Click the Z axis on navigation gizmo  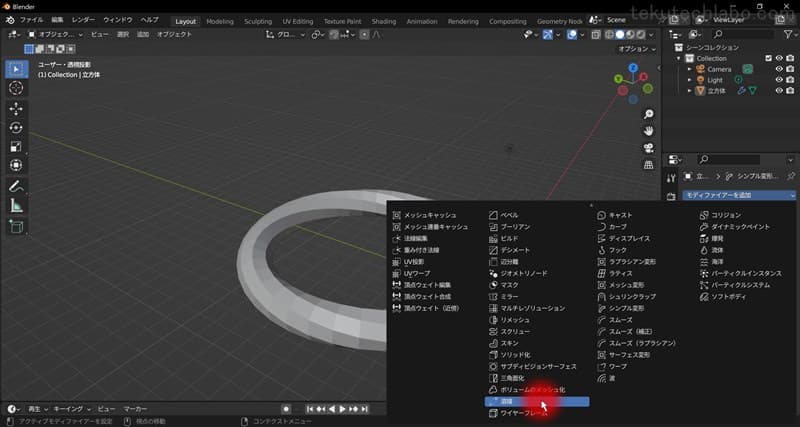[x=633, y=67]
